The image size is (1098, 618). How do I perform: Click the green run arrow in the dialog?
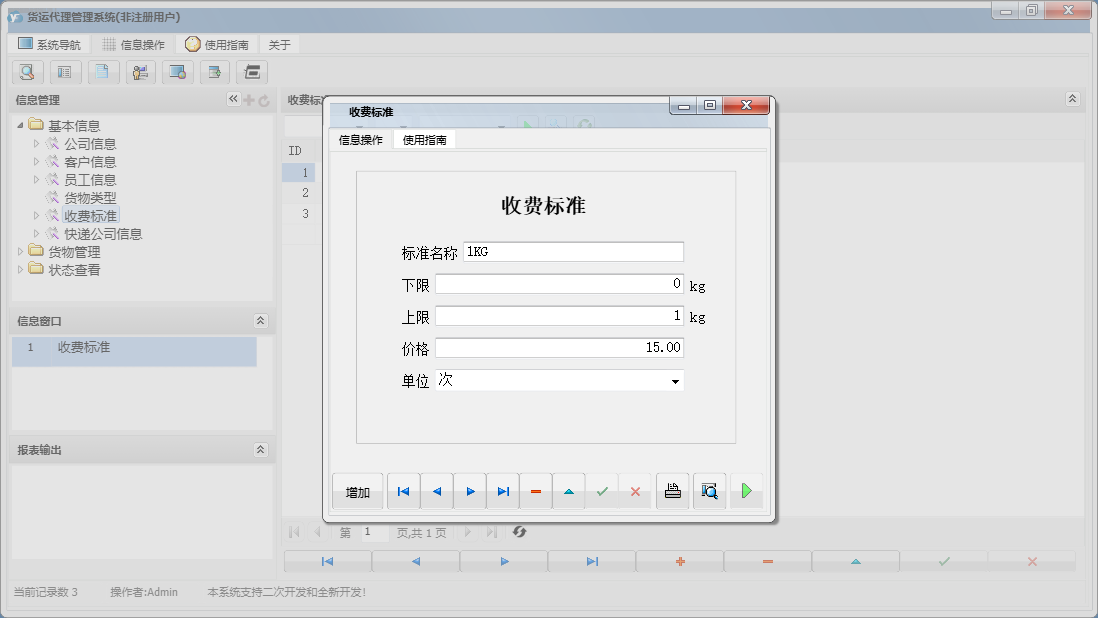(x=747, y=490)
